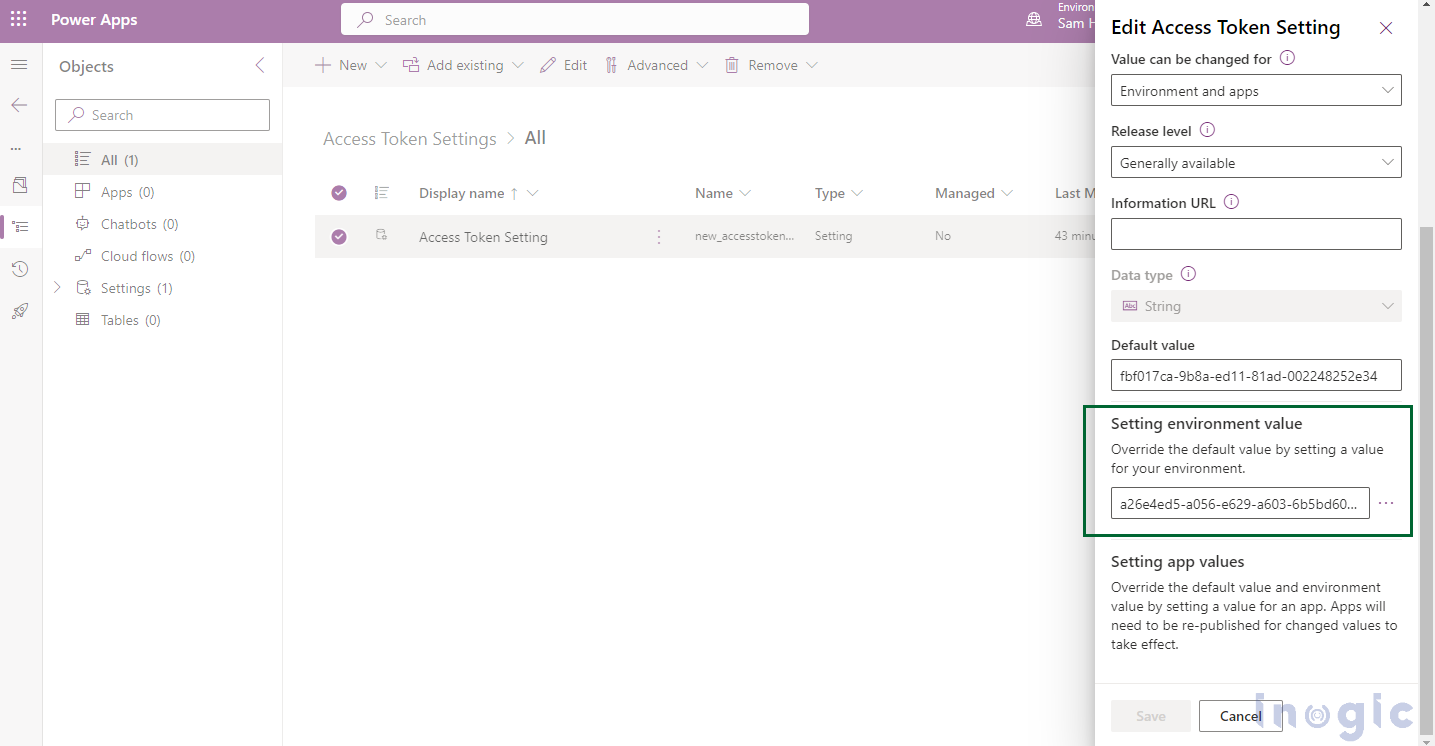The width and height of the screenshot is (1435, 746).
Task: Toggle the select-all checkmark in table header
Action: (x=339, y=193)
